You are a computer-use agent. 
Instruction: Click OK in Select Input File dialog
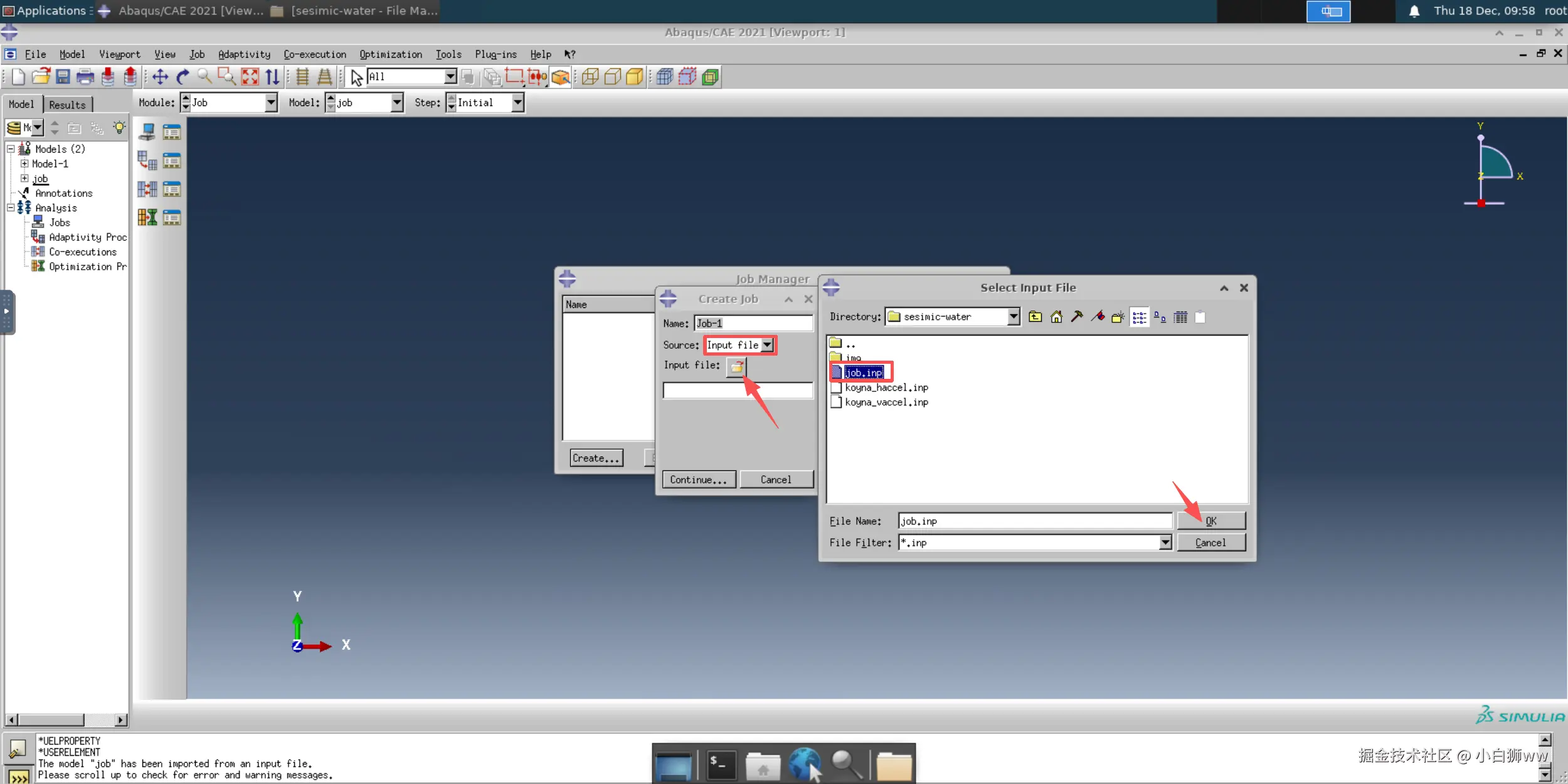1210,521
